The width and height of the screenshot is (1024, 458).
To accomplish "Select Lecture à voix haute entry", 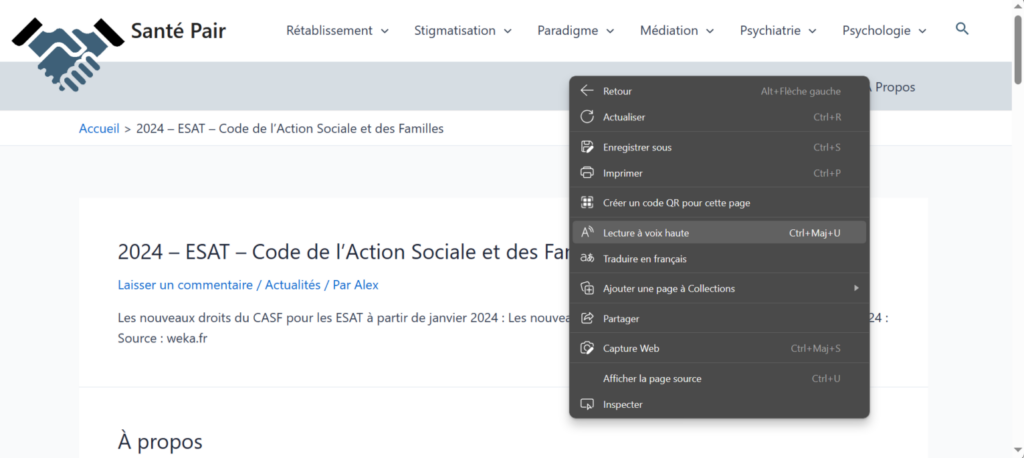I will (719, 232).
